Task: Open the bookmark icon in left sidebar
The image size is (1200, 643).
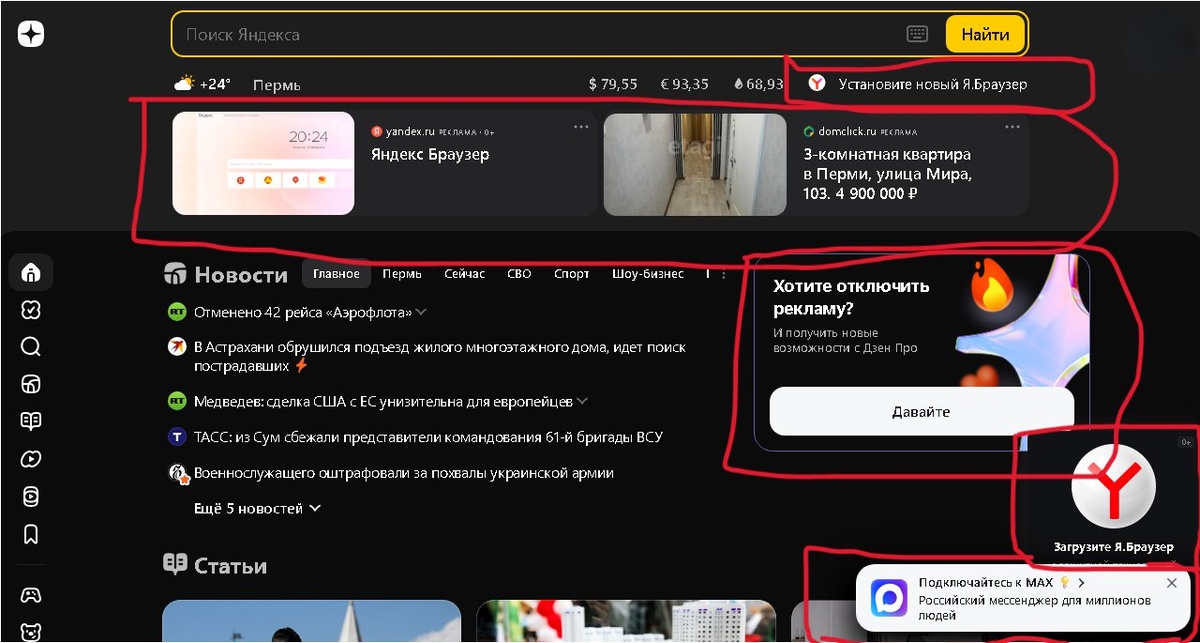Action: [31, 534]
